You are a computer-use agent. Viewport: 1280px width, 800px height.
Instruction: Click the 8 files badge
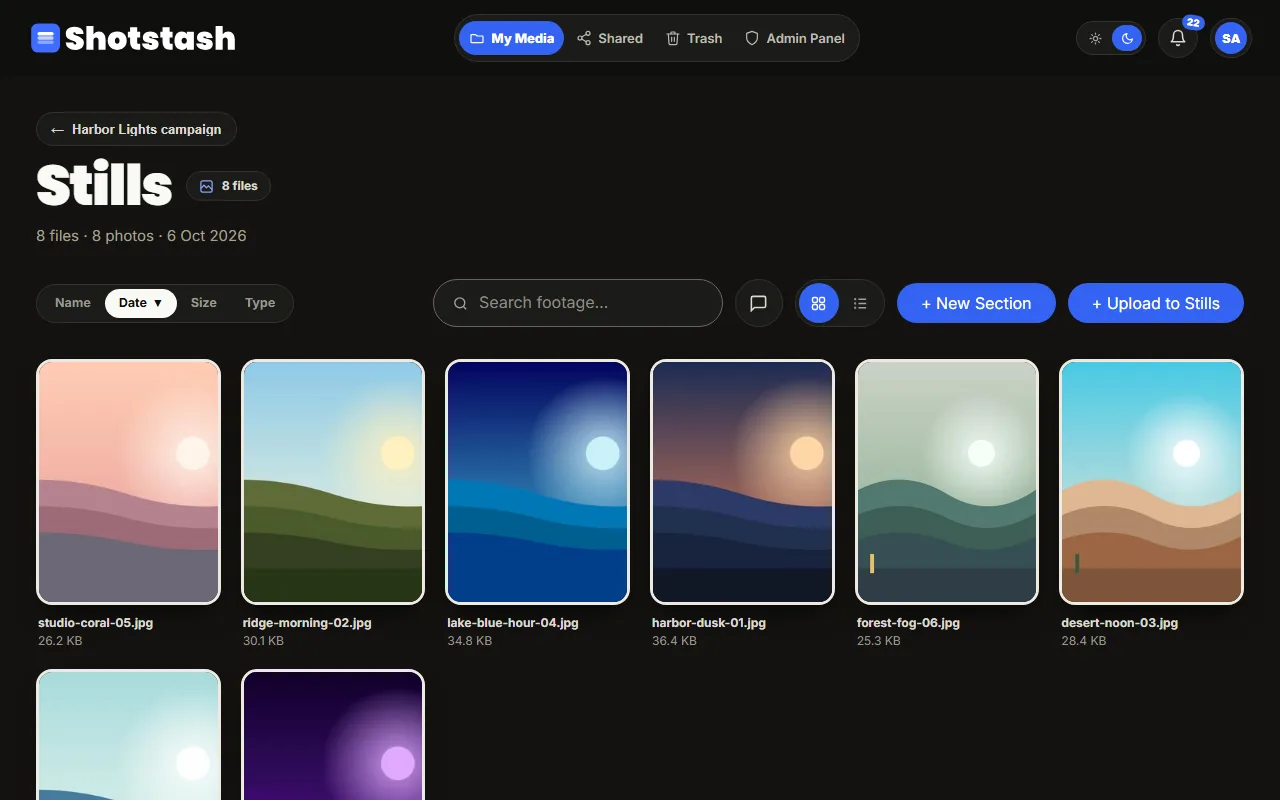229,186
